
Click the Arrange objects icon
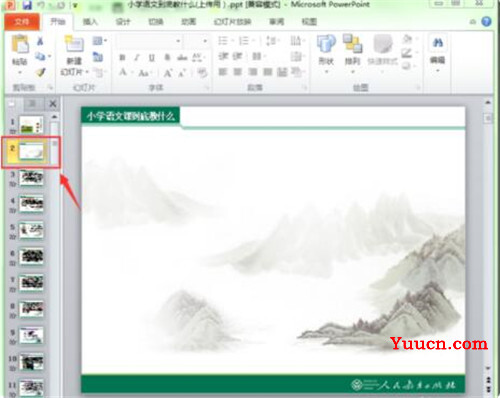pos(352,44)
